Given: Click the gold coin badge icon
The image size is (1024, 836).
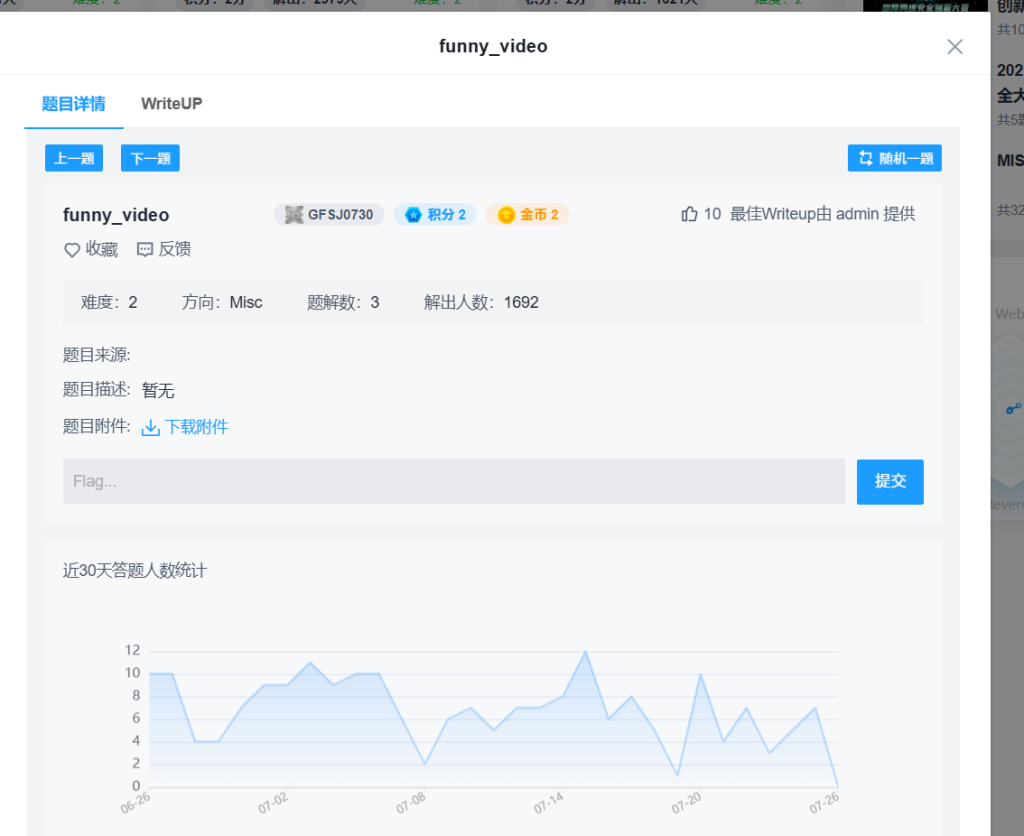Looking at the screenshot, I should pos(506,215).
